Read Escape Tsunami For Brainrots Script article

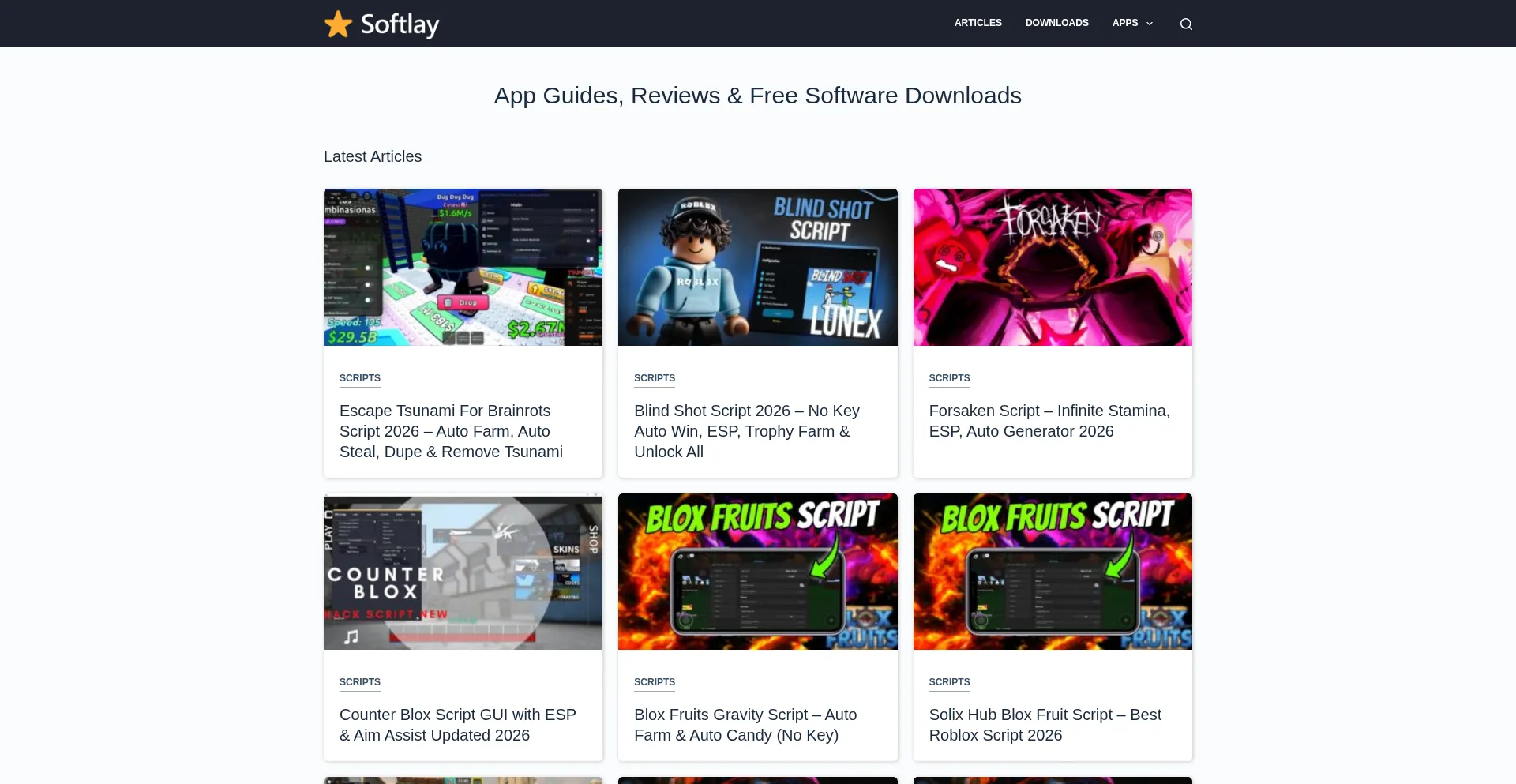[452, 431]
